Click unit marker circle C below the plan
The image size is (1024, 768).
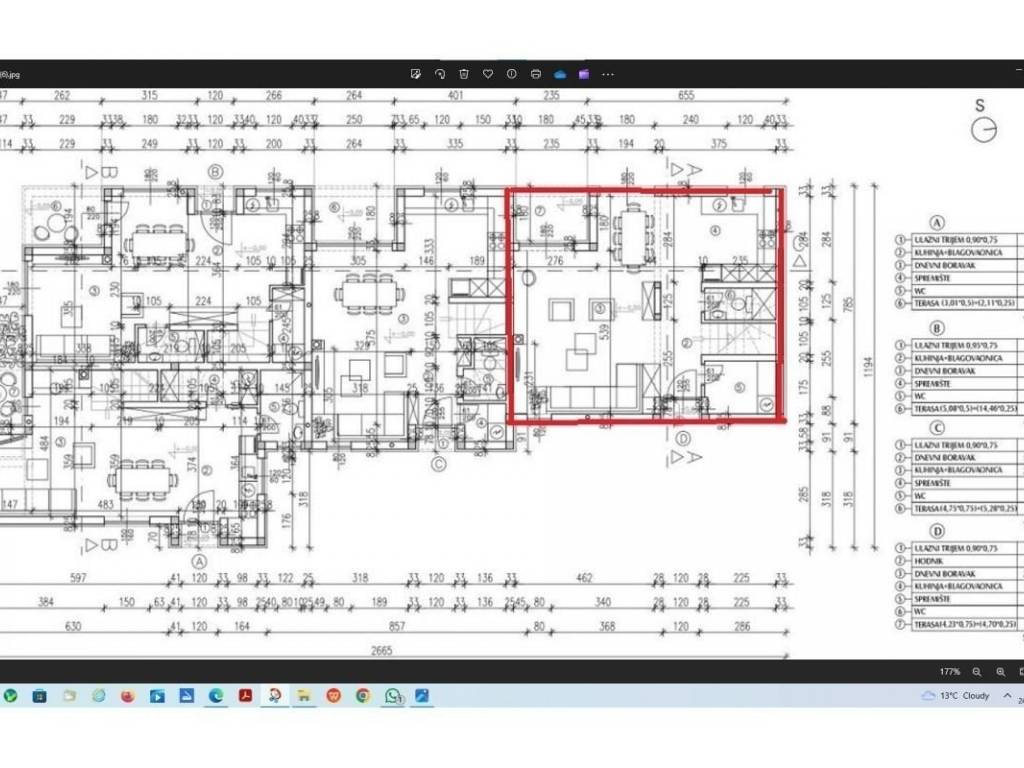439,464
